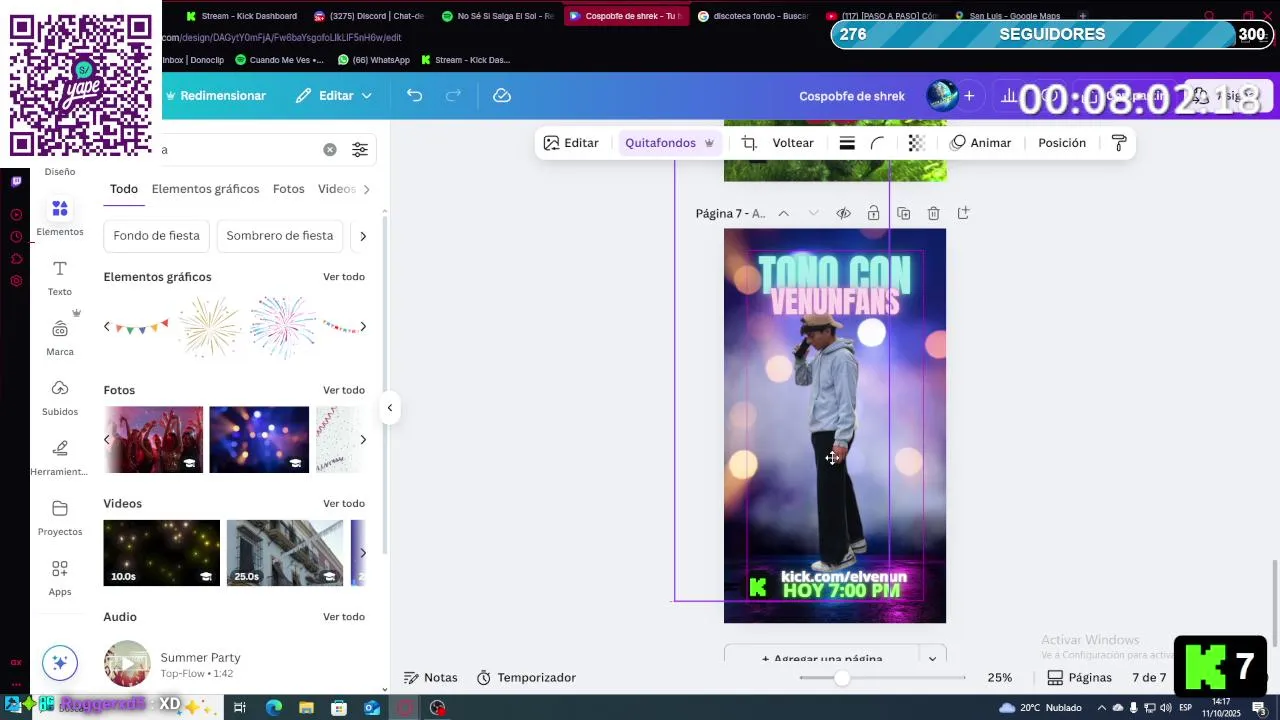Switch to the Discord browser tab
This screenshot has width=1280, height=720.
(x=369, y=16)
